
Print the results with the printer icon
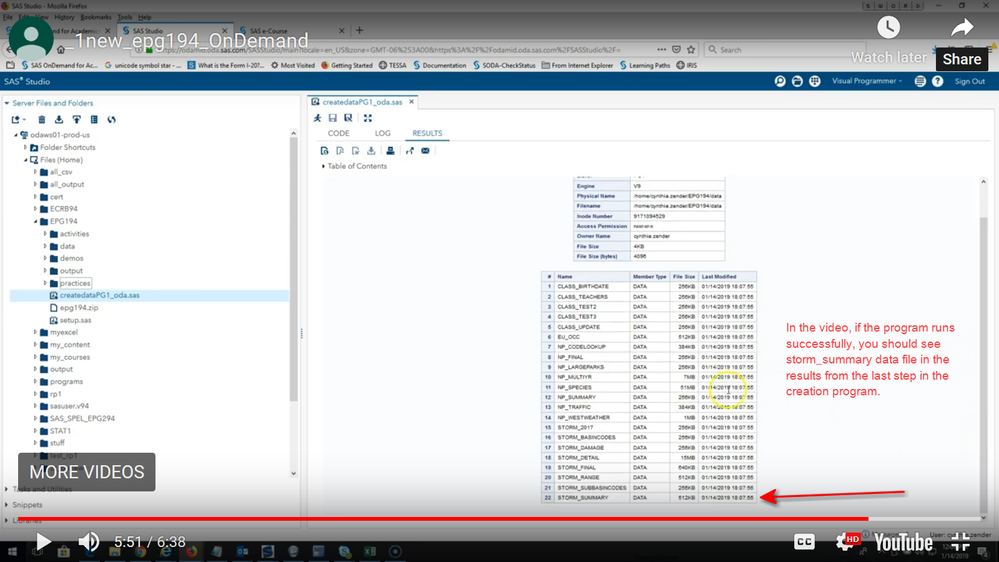(390, 151)
